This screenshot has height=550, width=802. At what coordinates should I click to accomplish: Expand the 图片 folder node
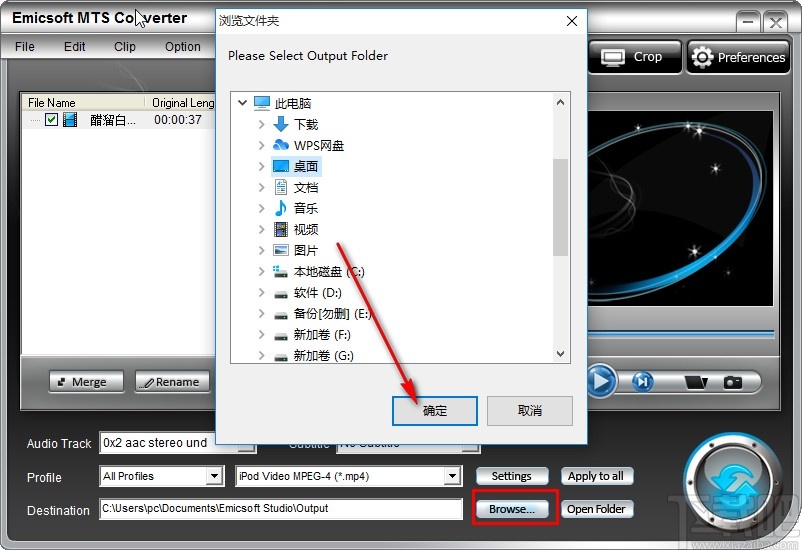point(261,250)
